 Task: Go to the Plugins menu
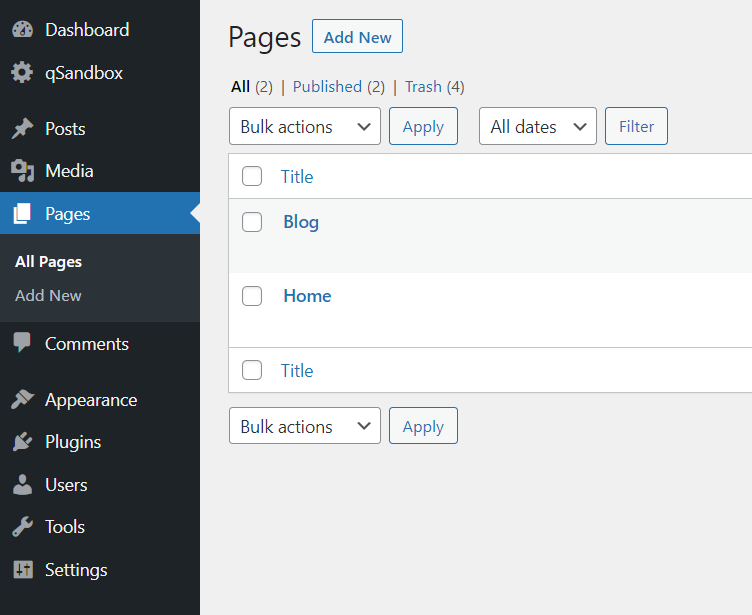[x=100, y=442]
